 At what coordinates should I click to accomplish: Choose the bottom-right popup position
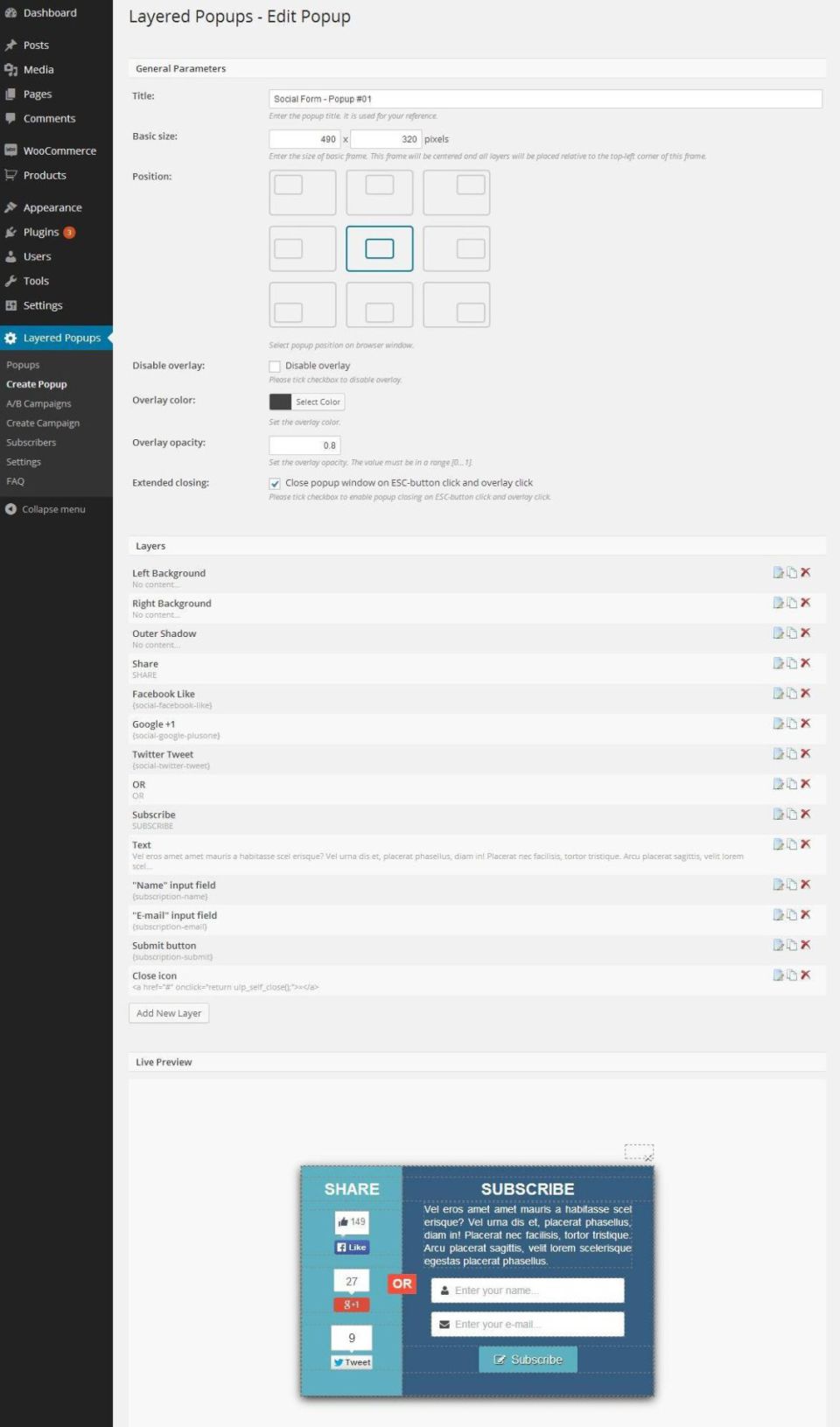pos(456,304)
